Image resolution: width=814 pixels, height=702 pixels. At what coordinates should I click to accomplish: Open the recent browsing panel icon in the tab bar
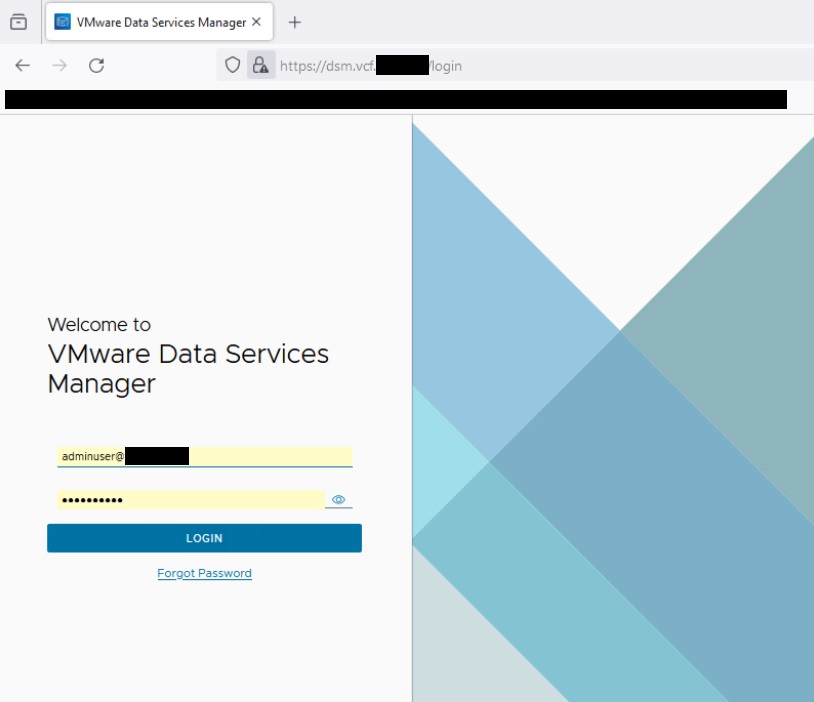[19, 22]
